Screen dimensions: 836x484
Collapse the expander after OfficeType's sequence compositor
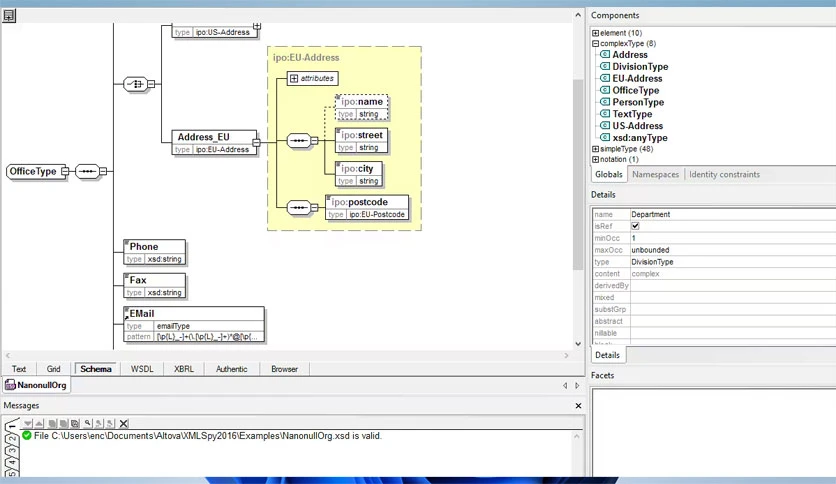click(103, 171)
